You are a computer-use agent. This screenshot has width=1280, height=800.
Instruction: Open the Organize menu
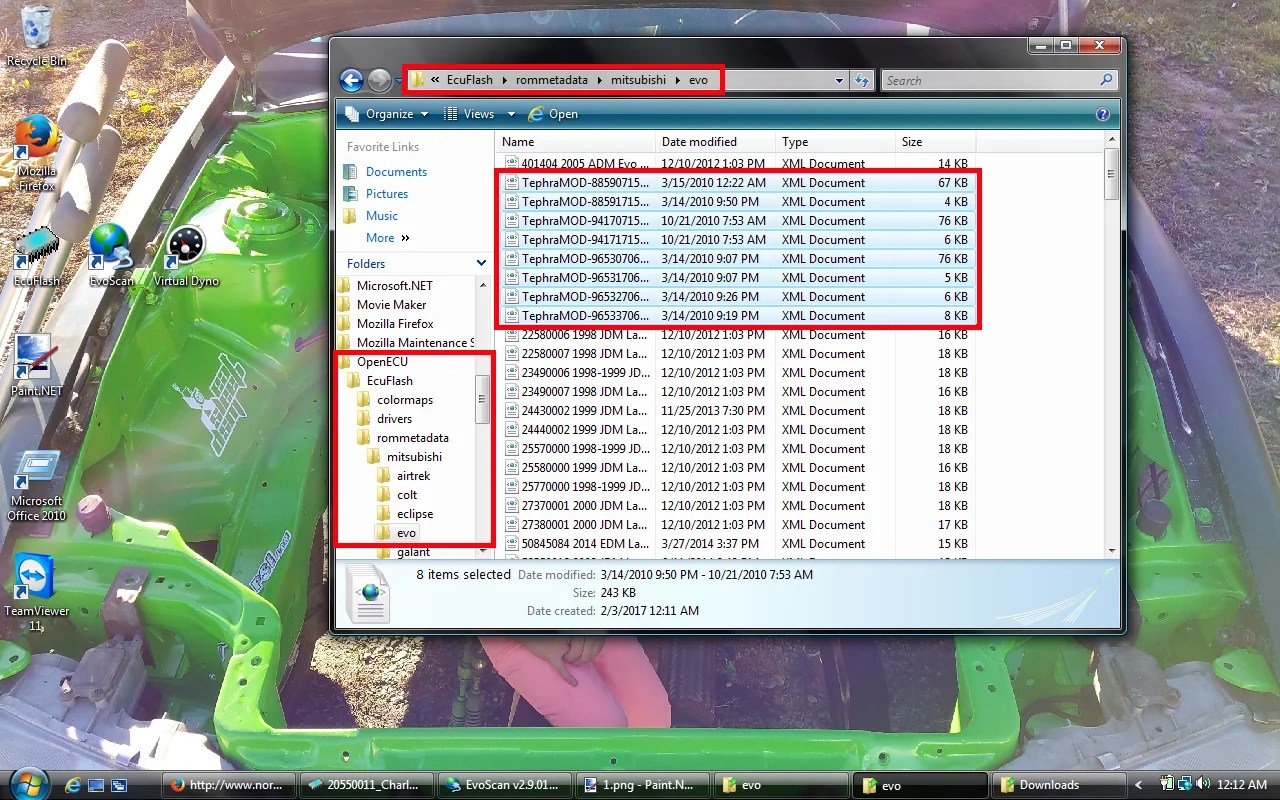tap(386, 114)
